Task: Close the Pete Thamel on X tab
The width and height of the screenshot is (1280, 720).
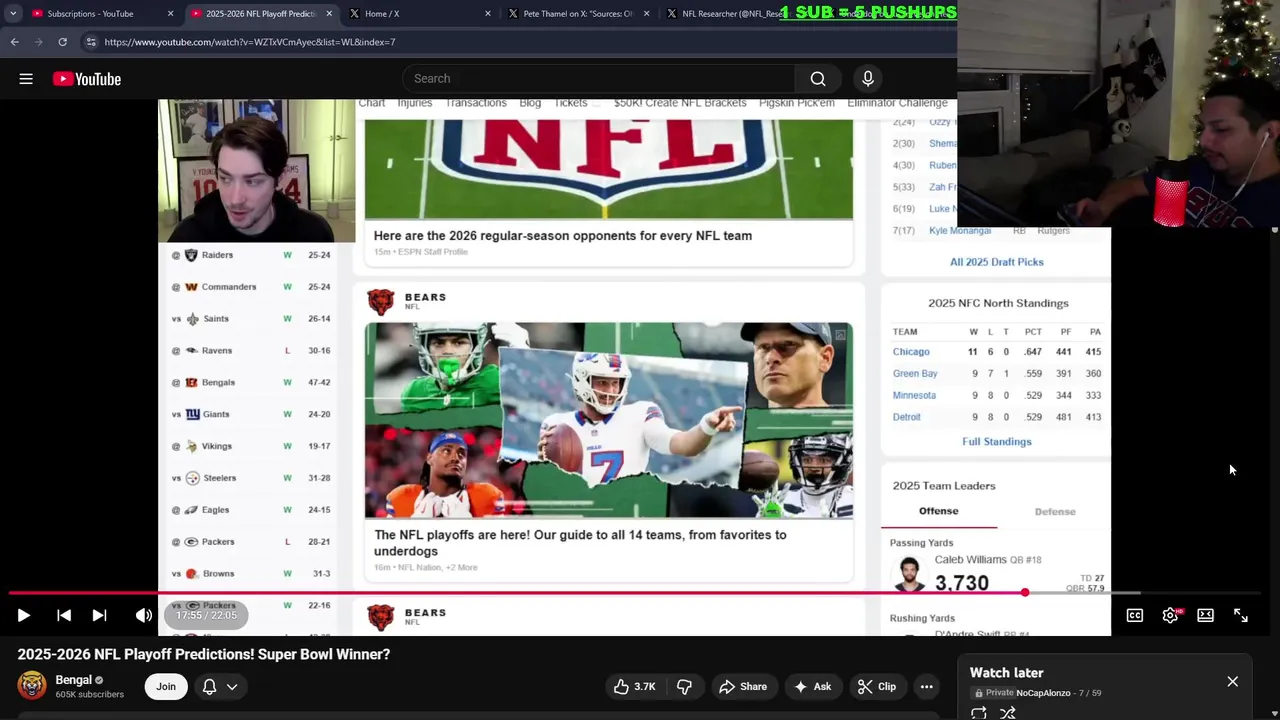Action: point(647,14)
